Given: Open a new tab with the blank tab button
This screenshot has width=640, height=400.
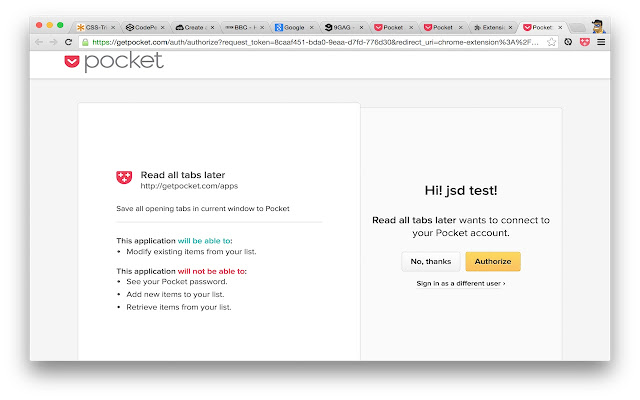Looking at the screenshot, I should coord(577,27).
